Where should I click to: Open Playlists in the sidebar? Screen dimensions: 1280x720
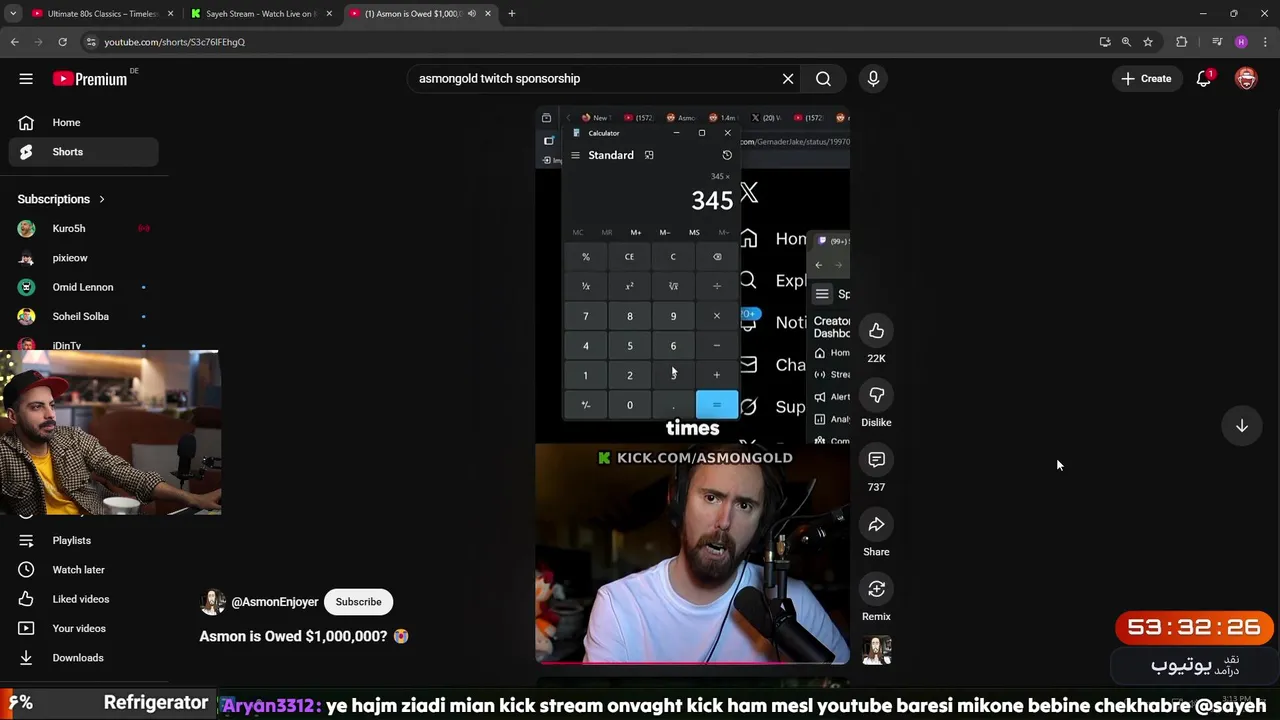(84, 541)
